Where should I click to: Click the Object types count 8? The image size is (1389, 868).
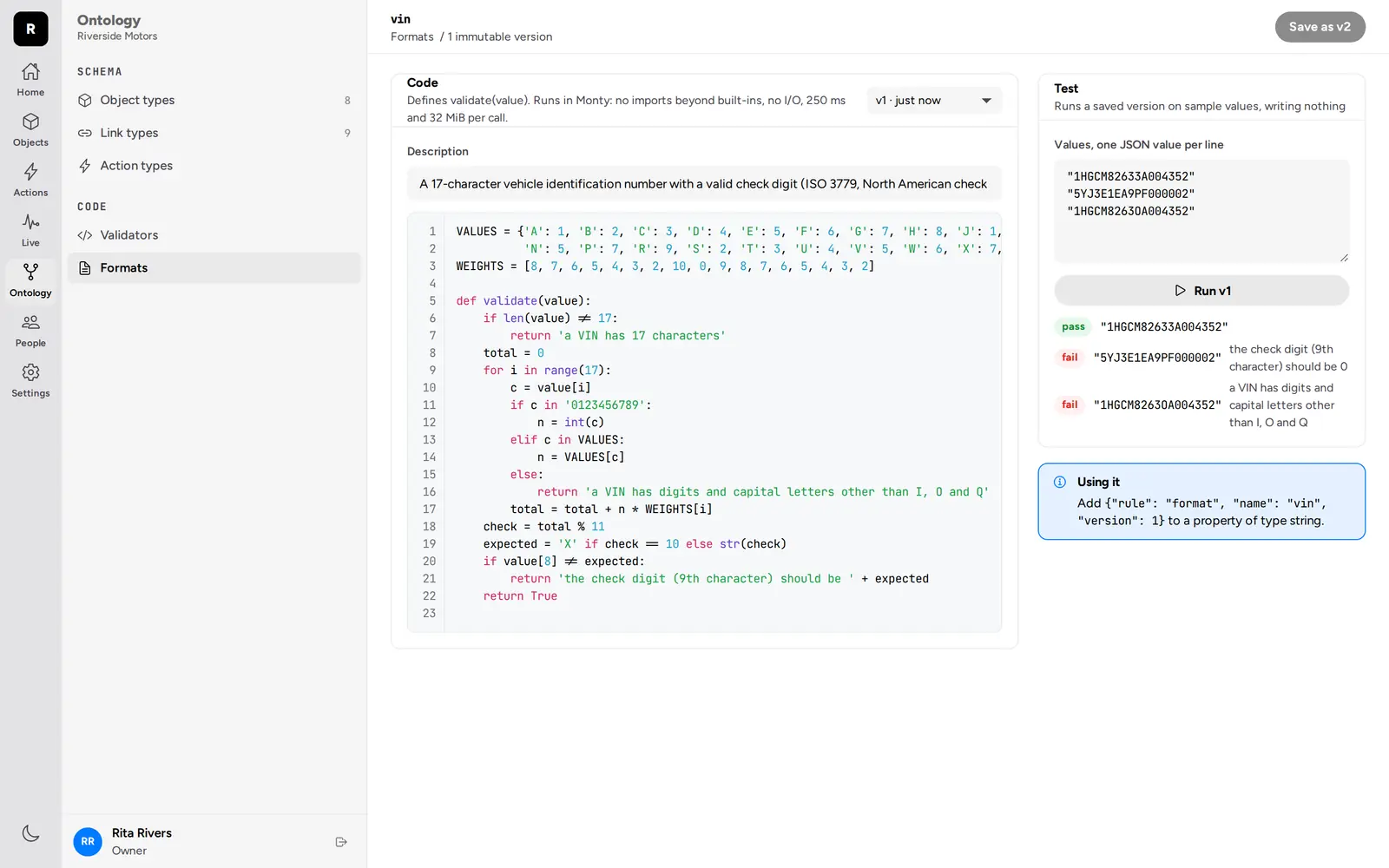coord(347,101)
